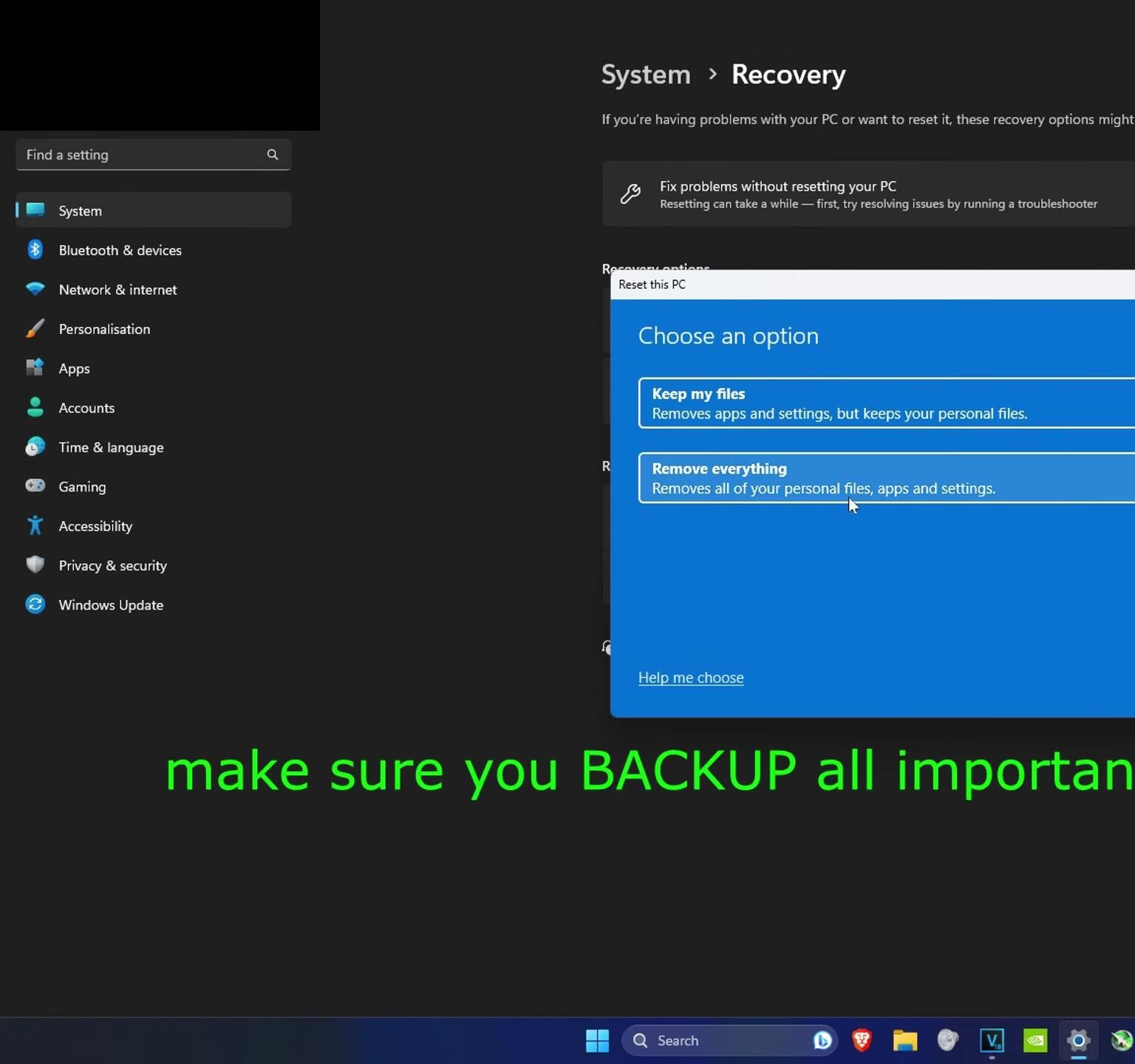
Task: Open the Vegas Pro V18 taskbar icon
Action: [992, 1040]
